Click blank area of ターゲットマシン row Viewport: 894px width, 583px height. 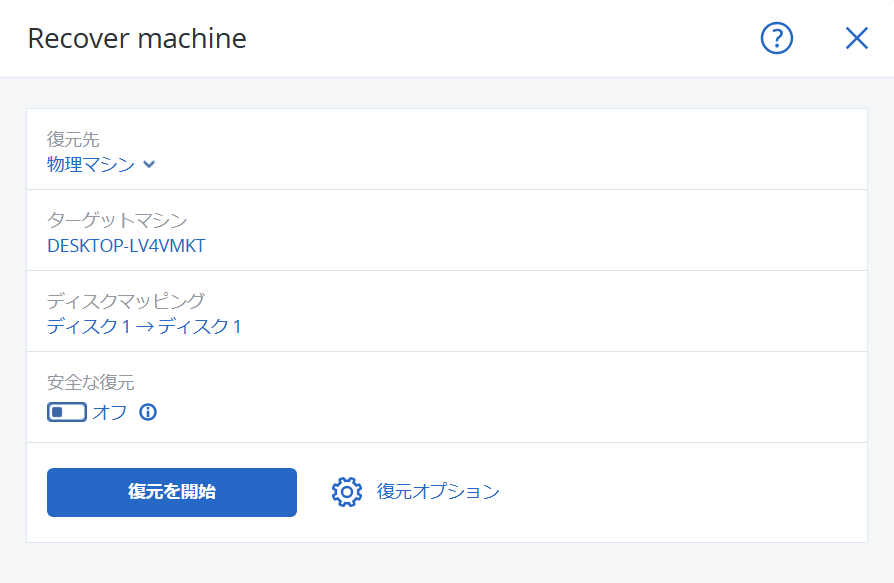pyautogui.click(x=536, y=230)
